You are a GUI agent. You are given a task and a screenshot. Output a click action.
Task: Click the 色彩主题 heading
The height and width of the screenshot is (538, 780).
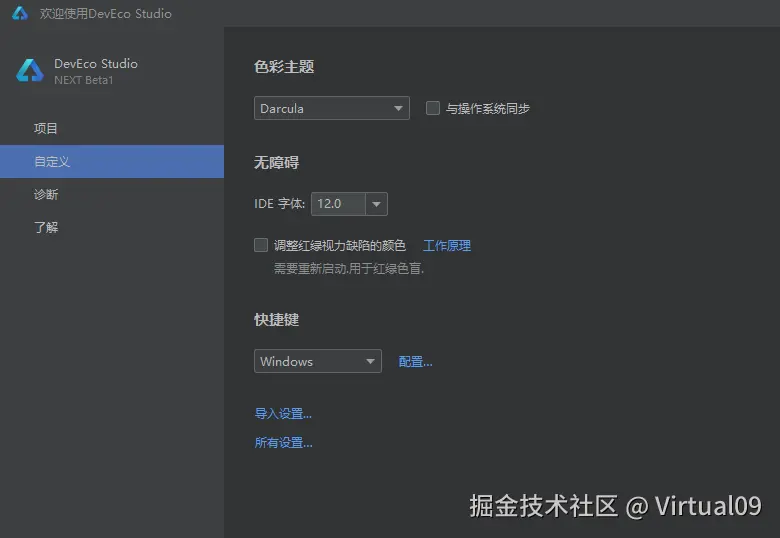click(x=284, y=67)
